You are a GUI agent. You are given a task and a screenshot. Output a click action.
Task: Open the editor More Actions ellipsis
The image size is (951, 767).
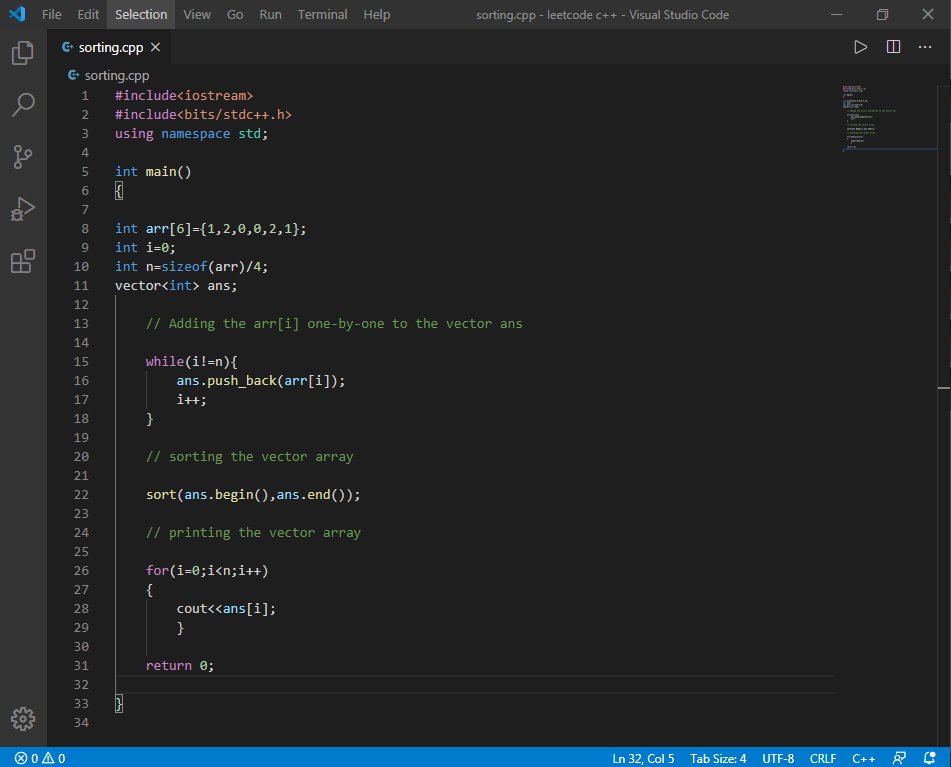pos(924,47)
